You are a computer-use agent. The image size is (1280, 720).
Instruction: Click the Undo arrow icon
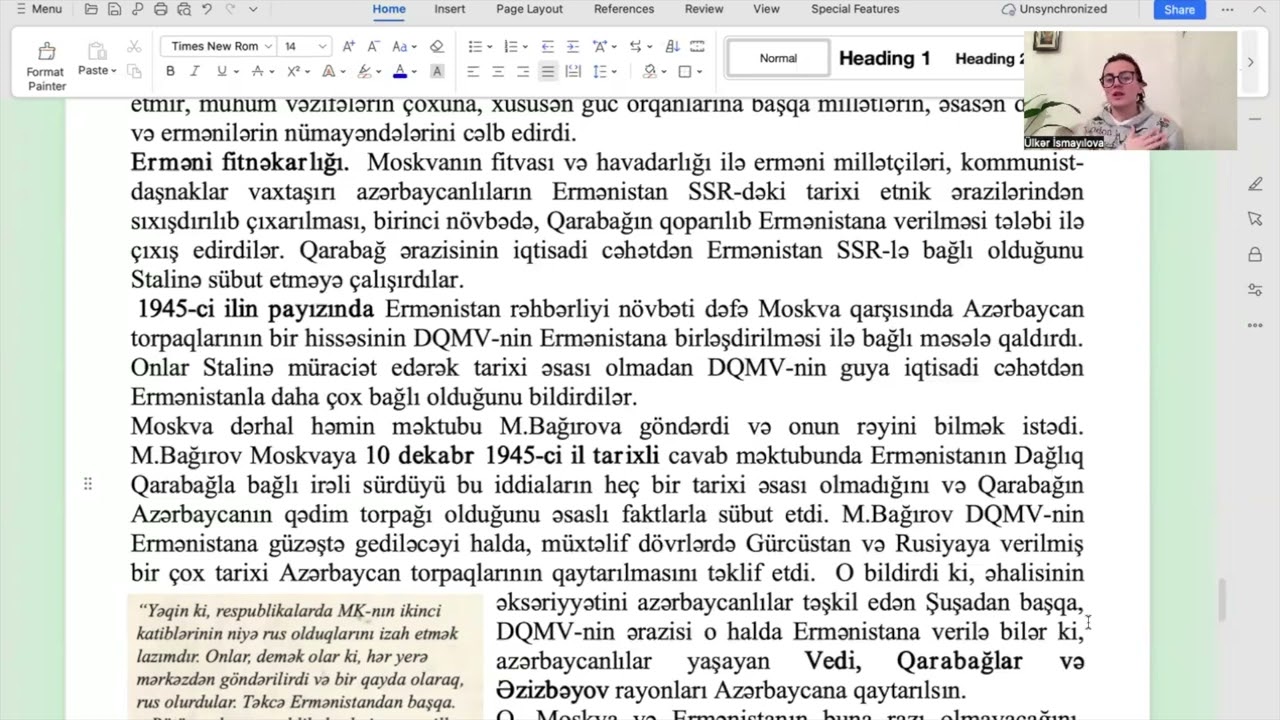tap(207, 9)
